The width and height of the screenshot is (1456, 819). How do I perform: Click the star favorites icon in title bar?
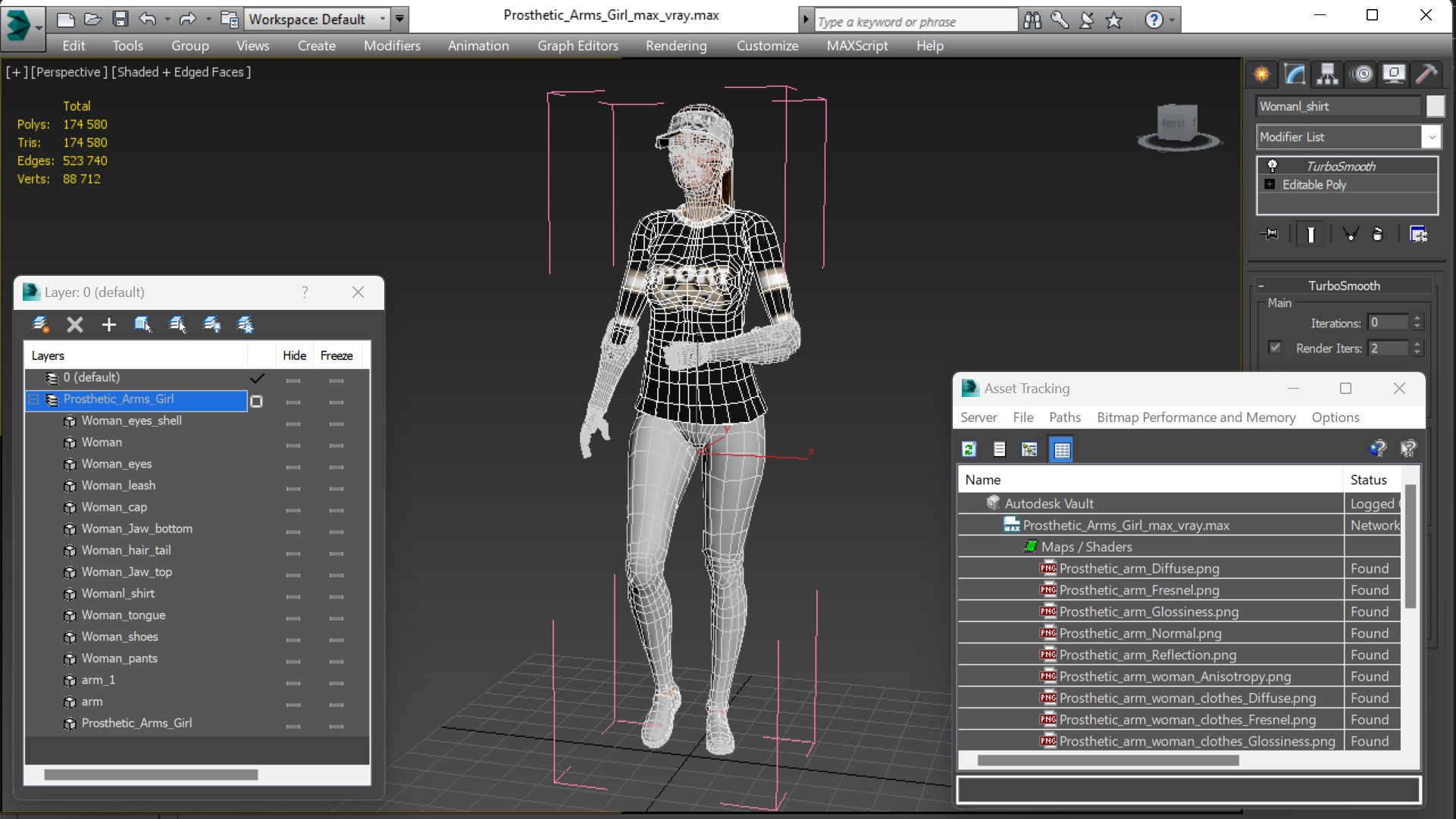[1113, 20]
